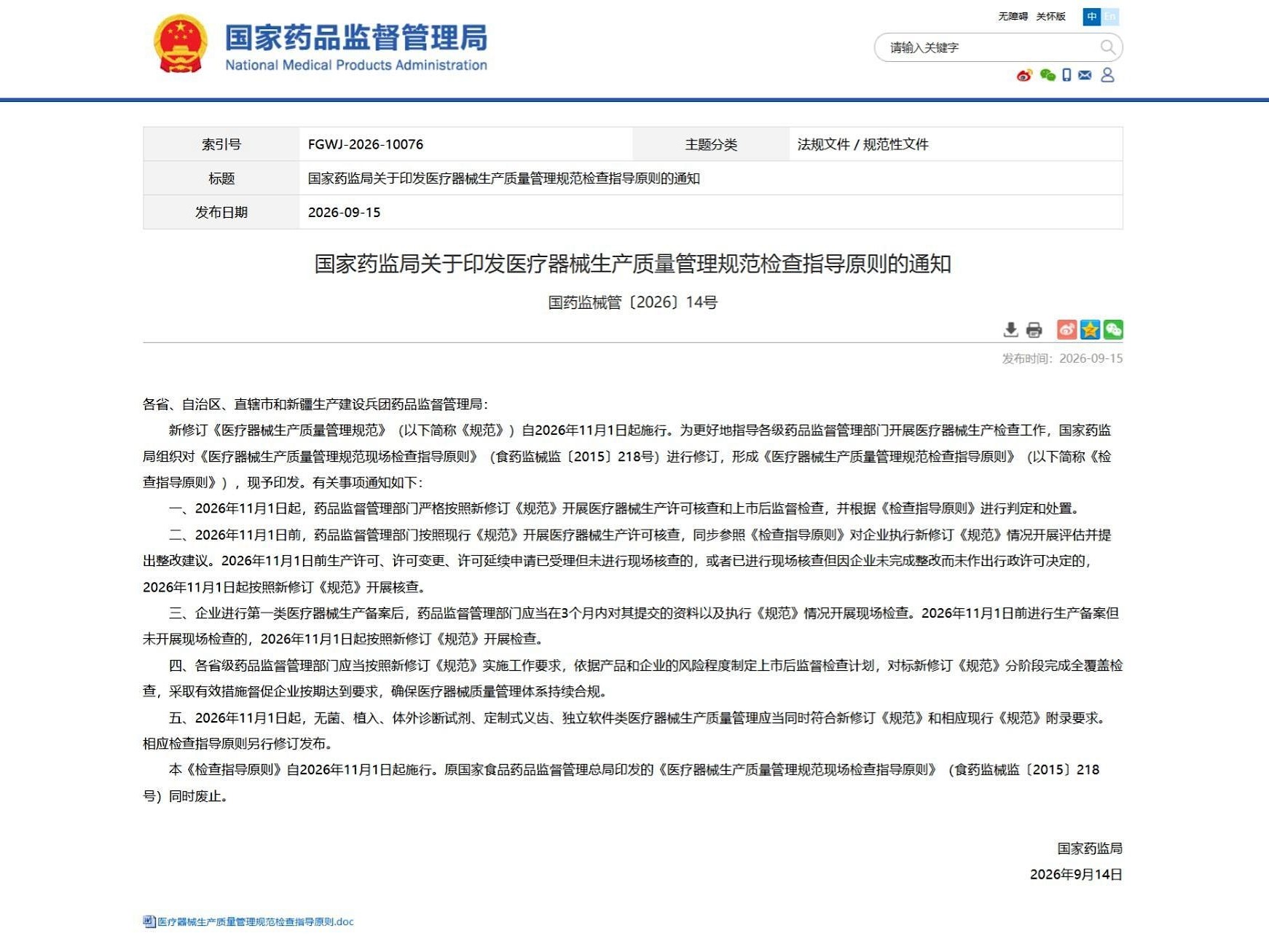The height and width of the screenshot is (952, 1269).
Task: Click document number 国药监械管〔2026〕14号
Action: [x=633, y=302]
